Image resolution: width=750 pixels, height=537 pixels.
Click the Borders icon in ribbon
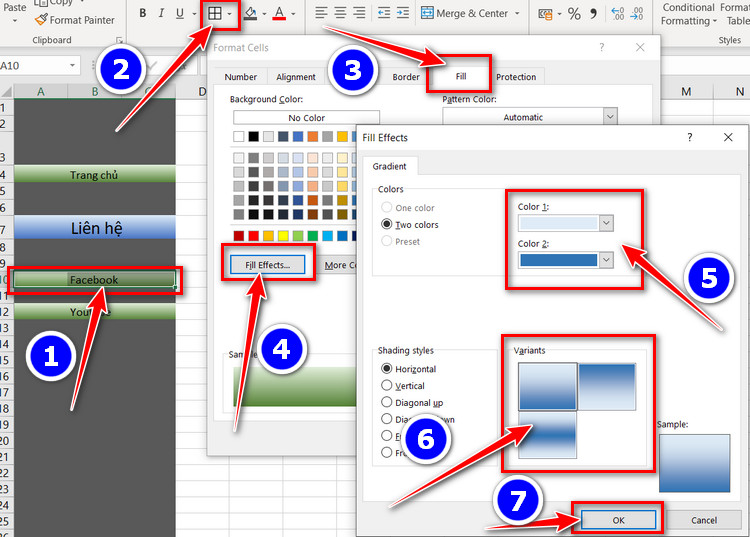[215, 13]
